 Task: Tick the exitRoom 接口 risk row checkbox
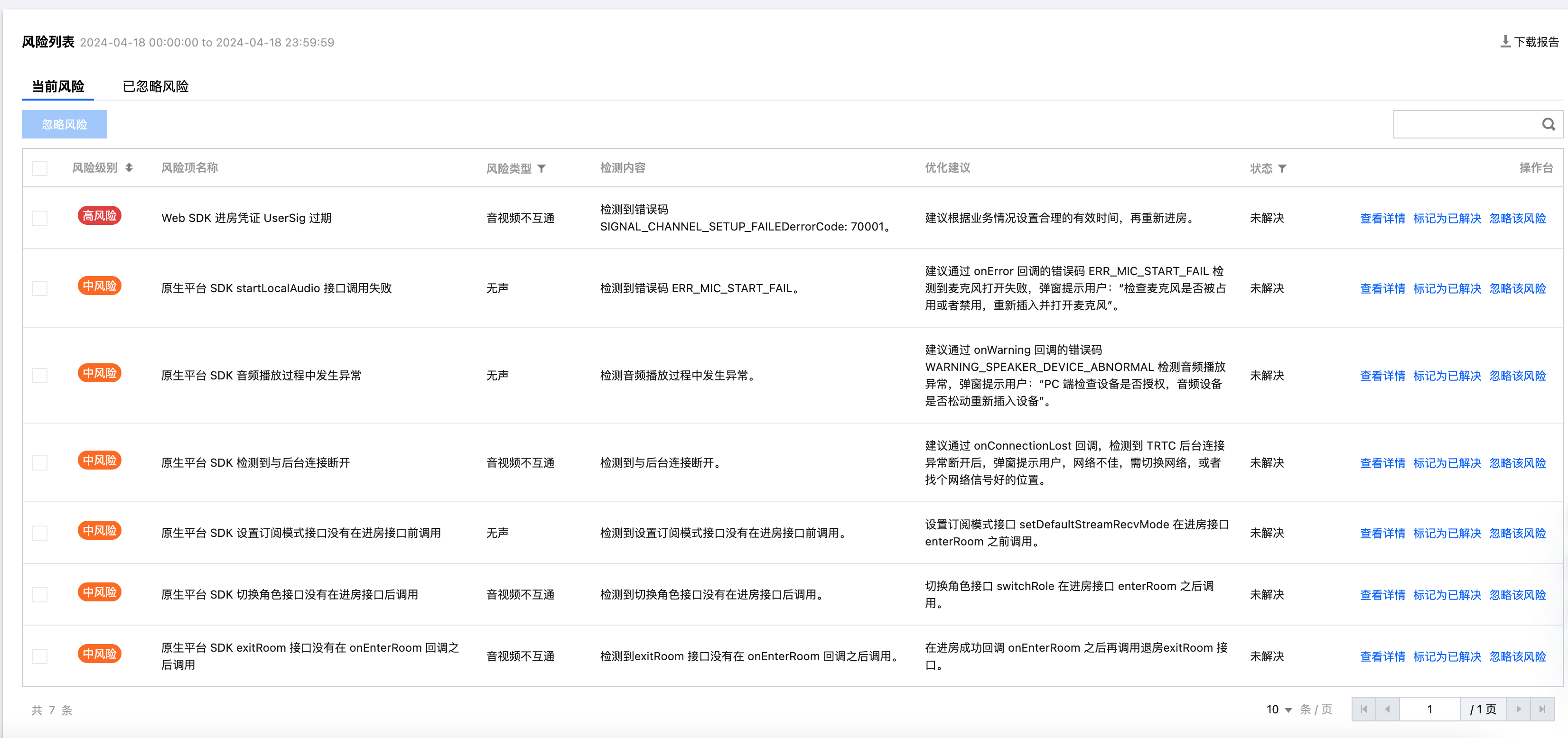coord(40,656)
